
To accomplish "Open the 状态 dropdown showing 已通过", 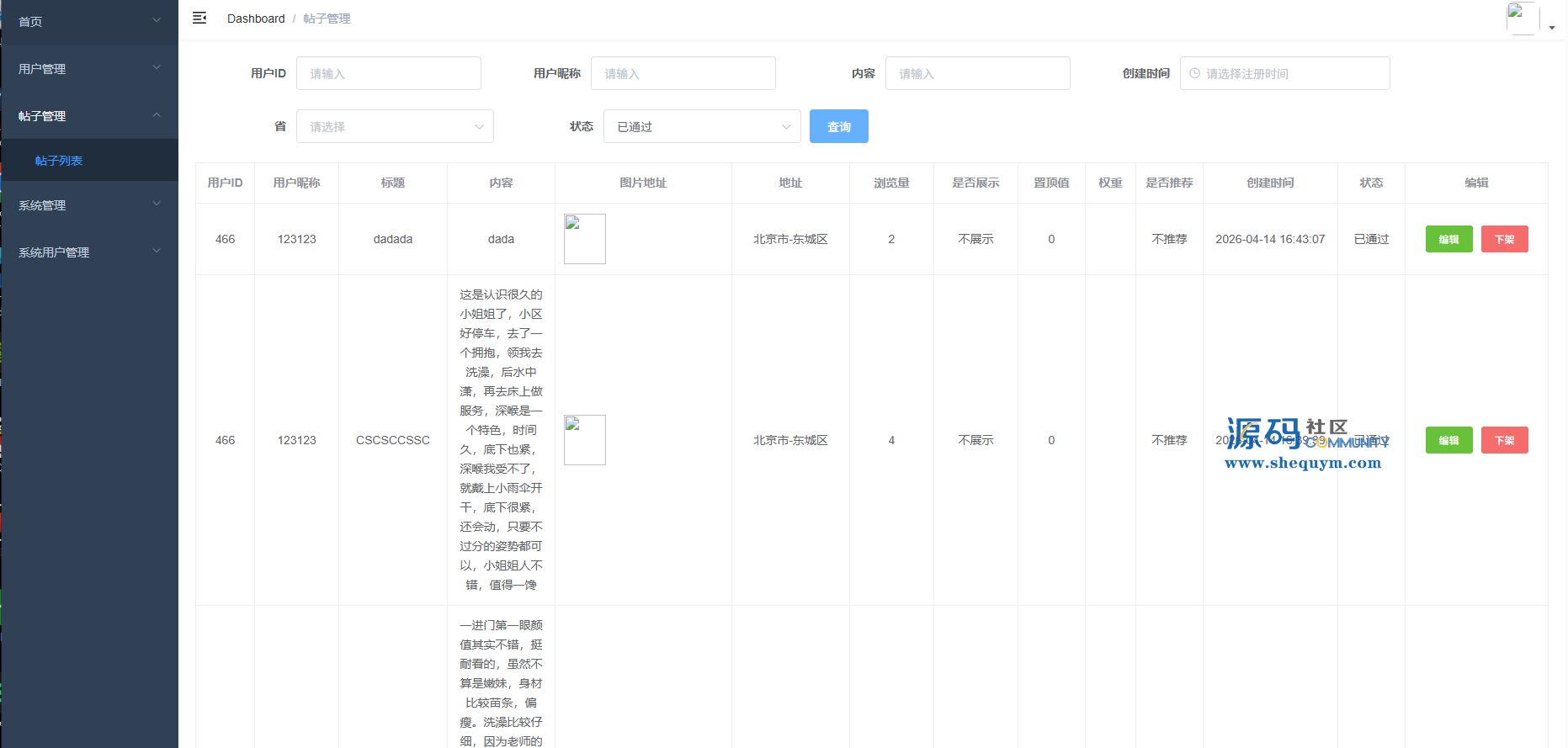I will coord(702,127).
